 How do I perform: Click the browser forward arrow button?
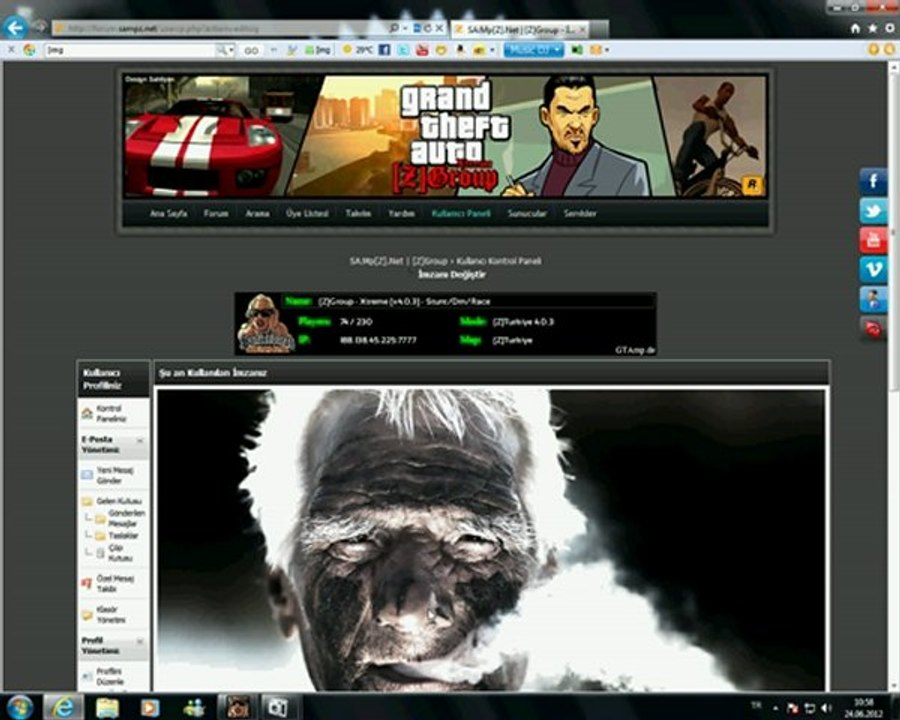pos(39,27)
